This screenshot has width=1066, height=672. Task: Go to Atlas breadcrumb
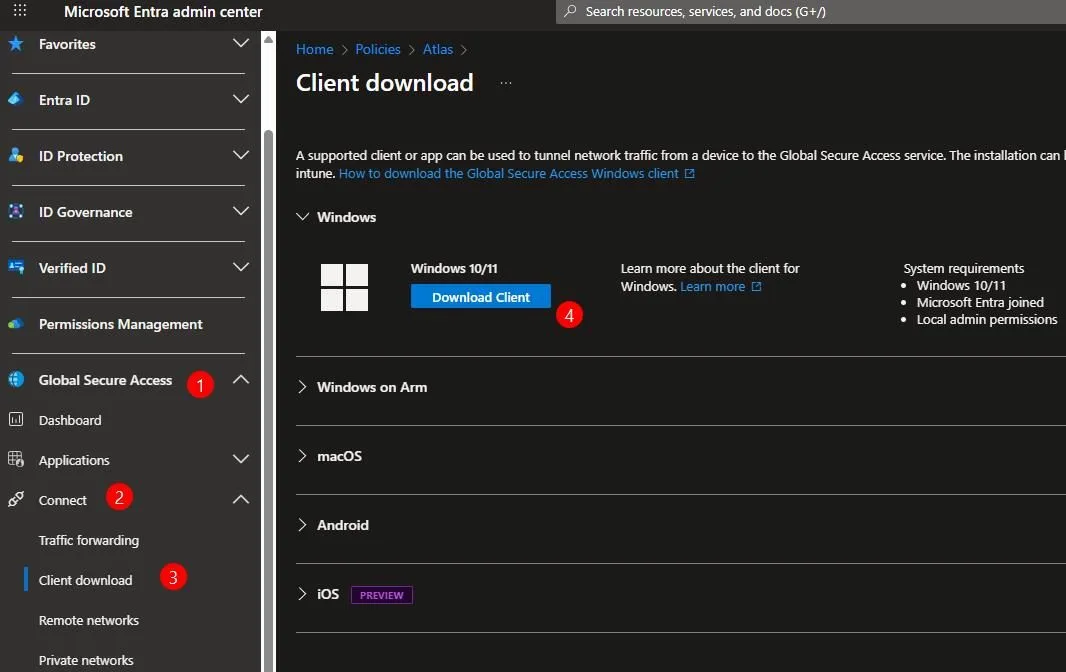pyautogui.click(x=438, y=50)
